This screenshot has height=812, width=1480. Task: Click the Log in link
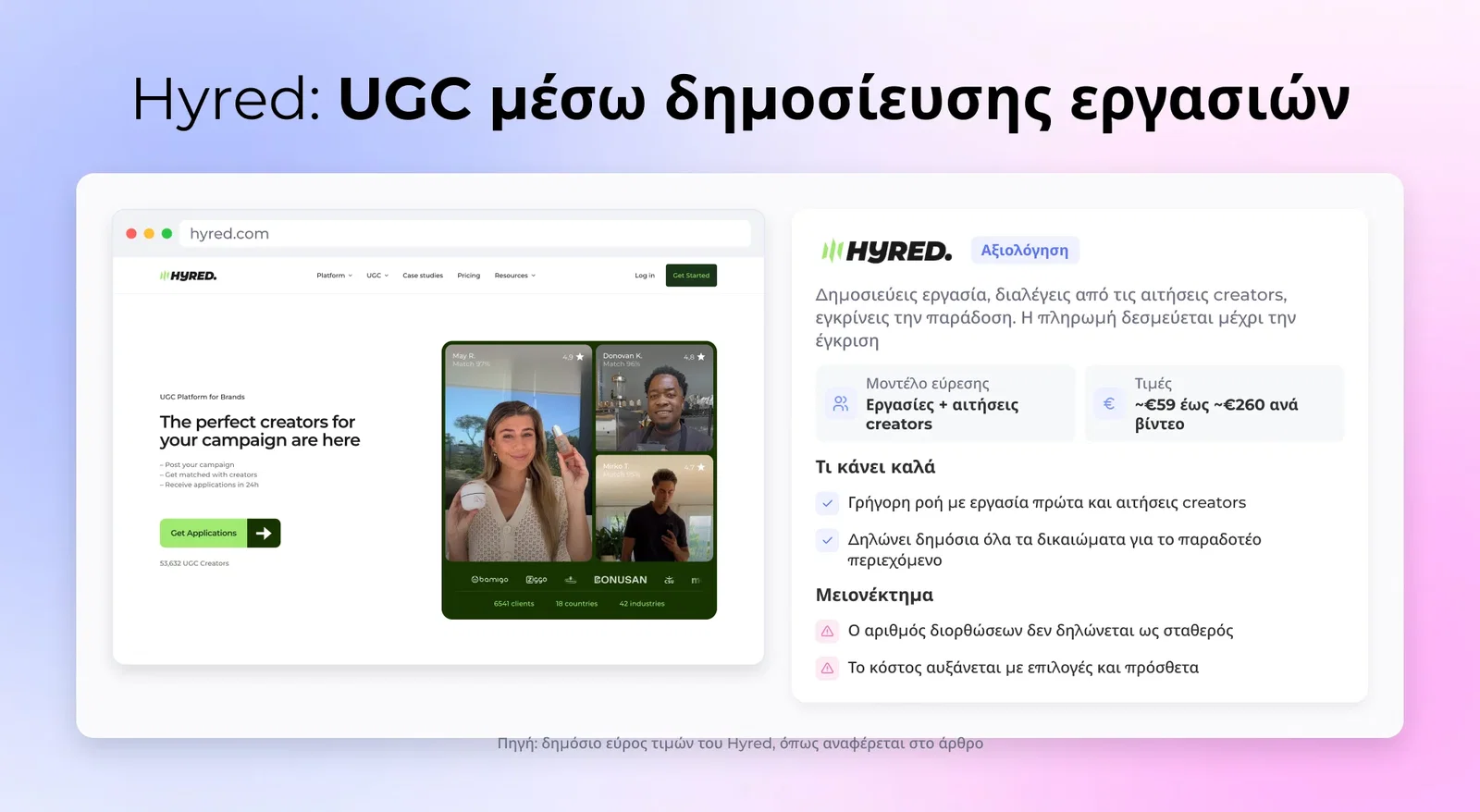645,276
